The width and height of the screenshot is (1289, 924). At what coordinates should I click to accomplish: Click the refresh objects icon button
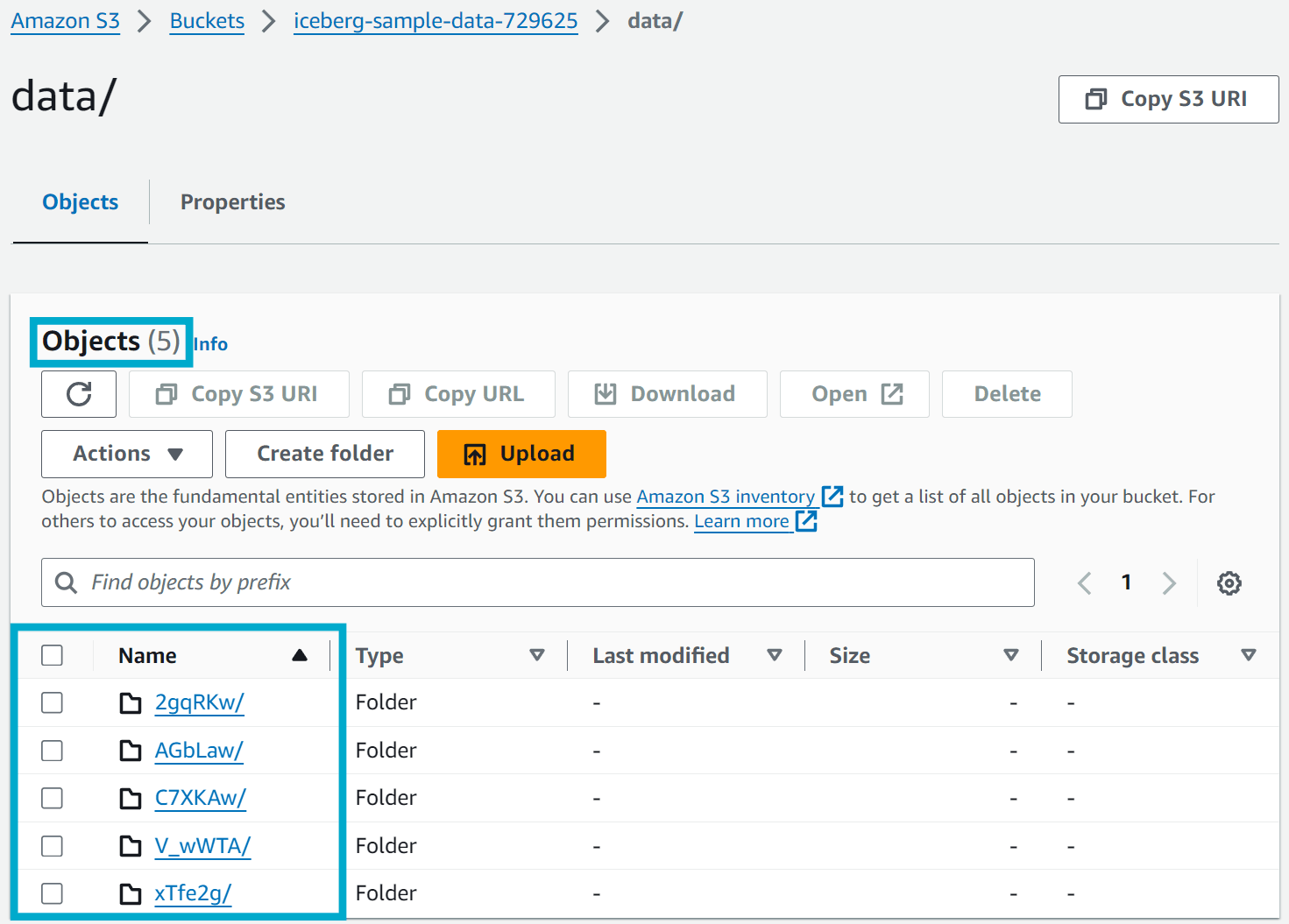(x=79, y=394)
